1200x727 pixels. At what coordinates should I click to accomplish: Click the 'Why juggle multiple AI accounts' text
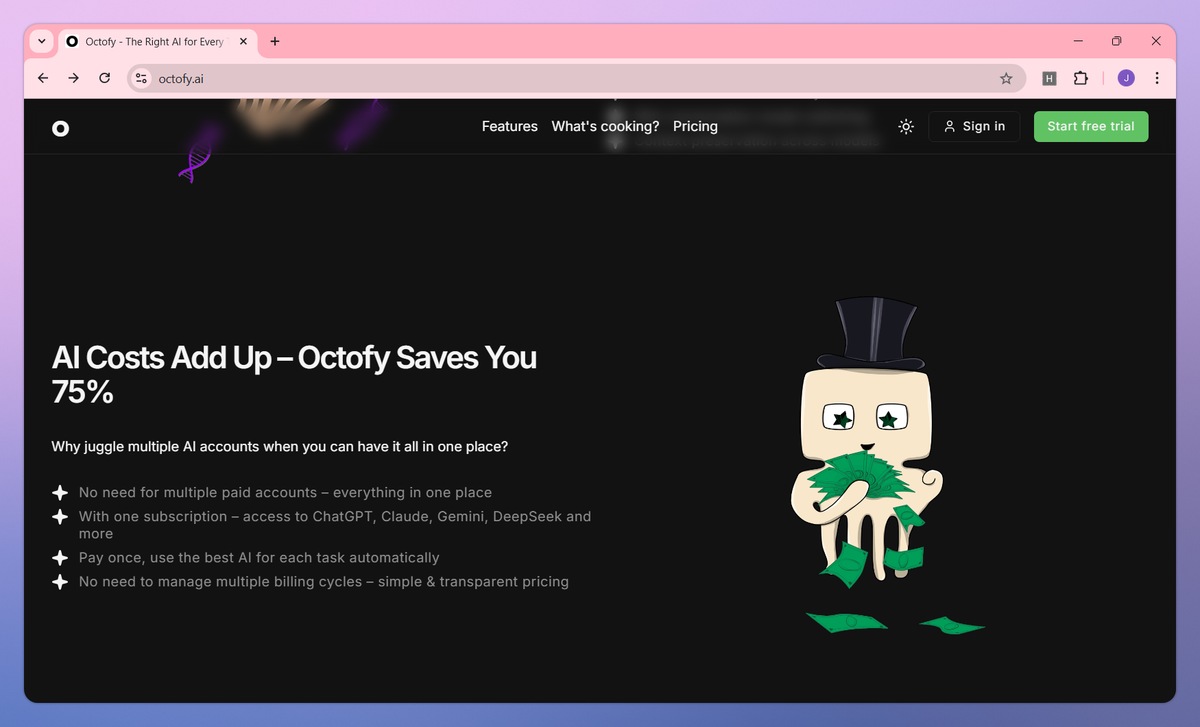tap(280, 446)
